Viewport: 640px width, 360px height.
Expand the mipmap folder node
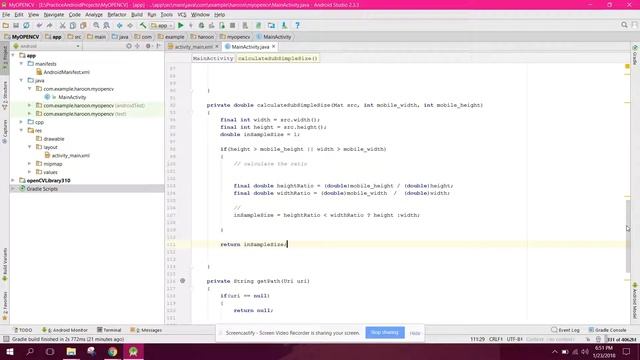coord(30,164)
